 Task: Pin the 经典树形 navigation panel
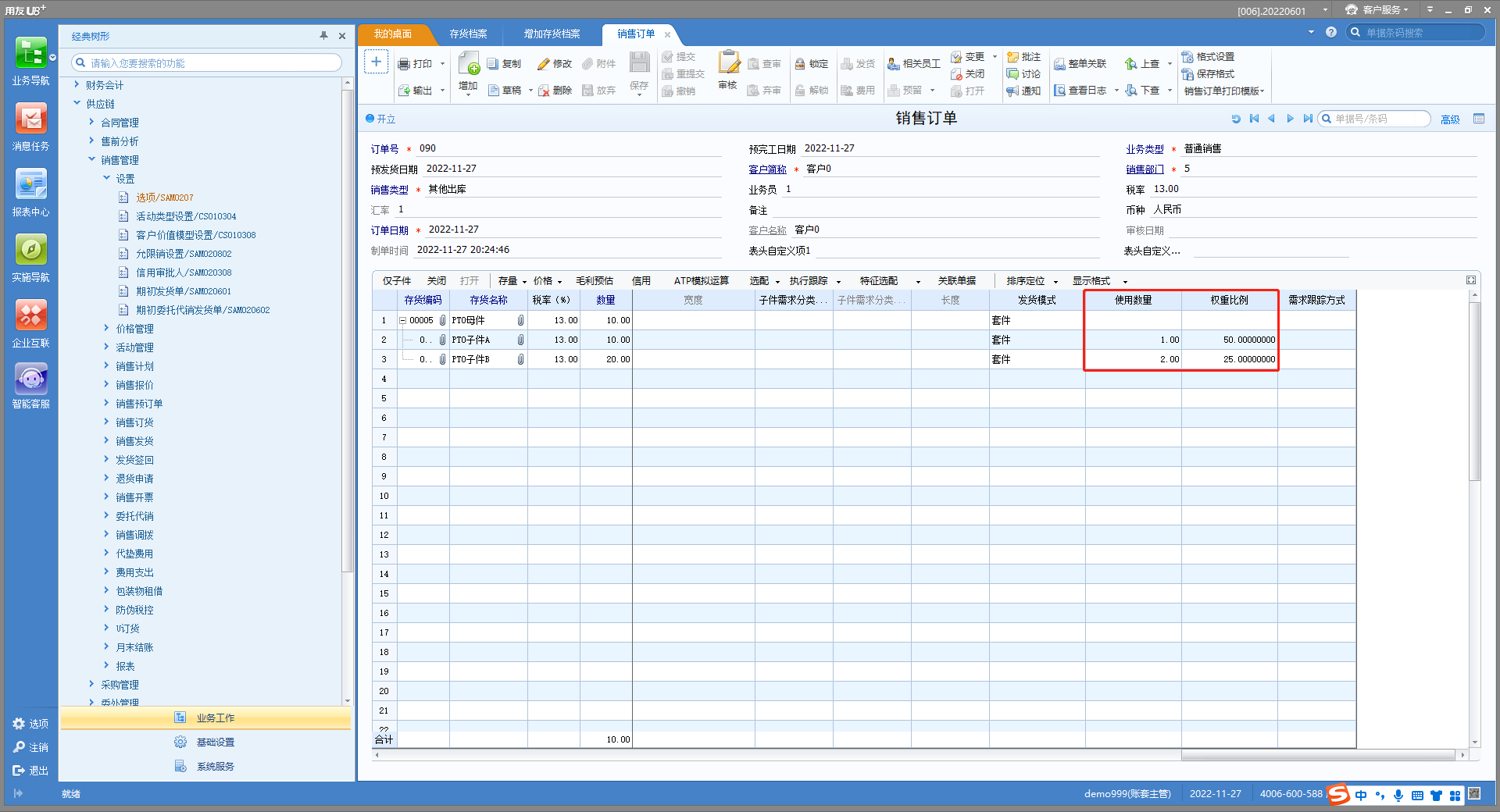coord(323,36)
